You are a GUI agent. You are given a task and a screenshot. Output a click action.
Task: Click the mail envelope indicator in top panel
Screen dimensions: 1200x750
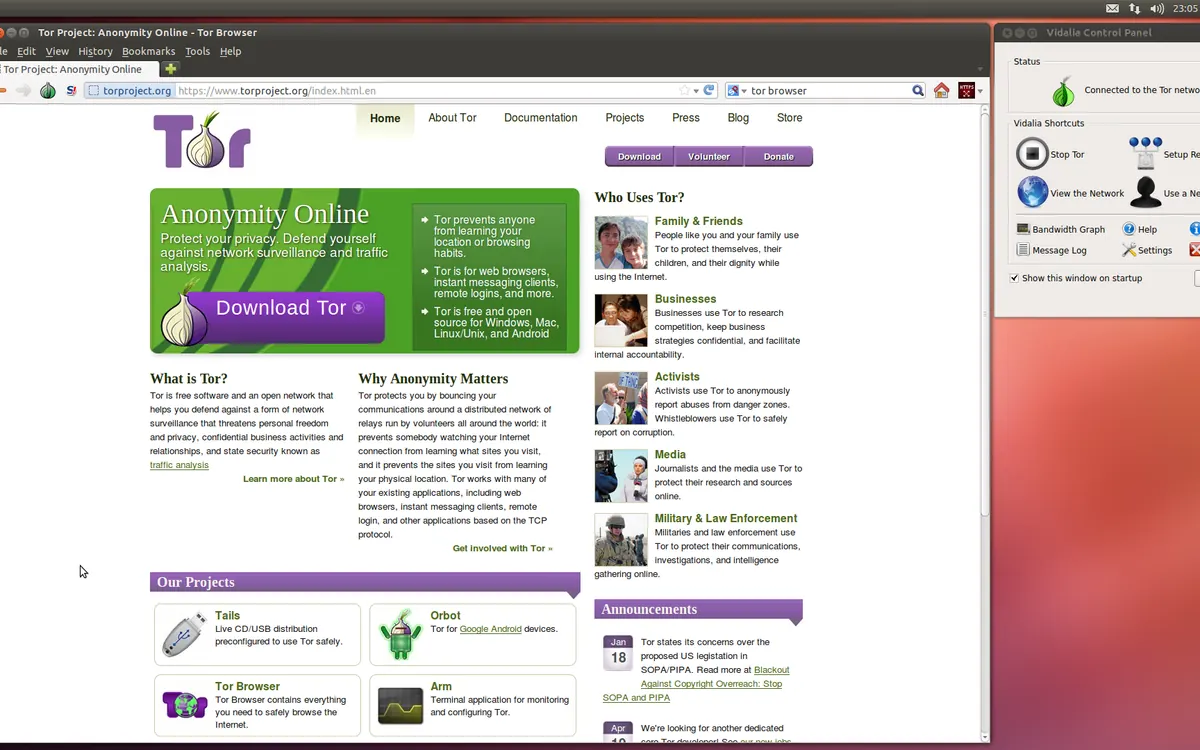(1113, 8)
